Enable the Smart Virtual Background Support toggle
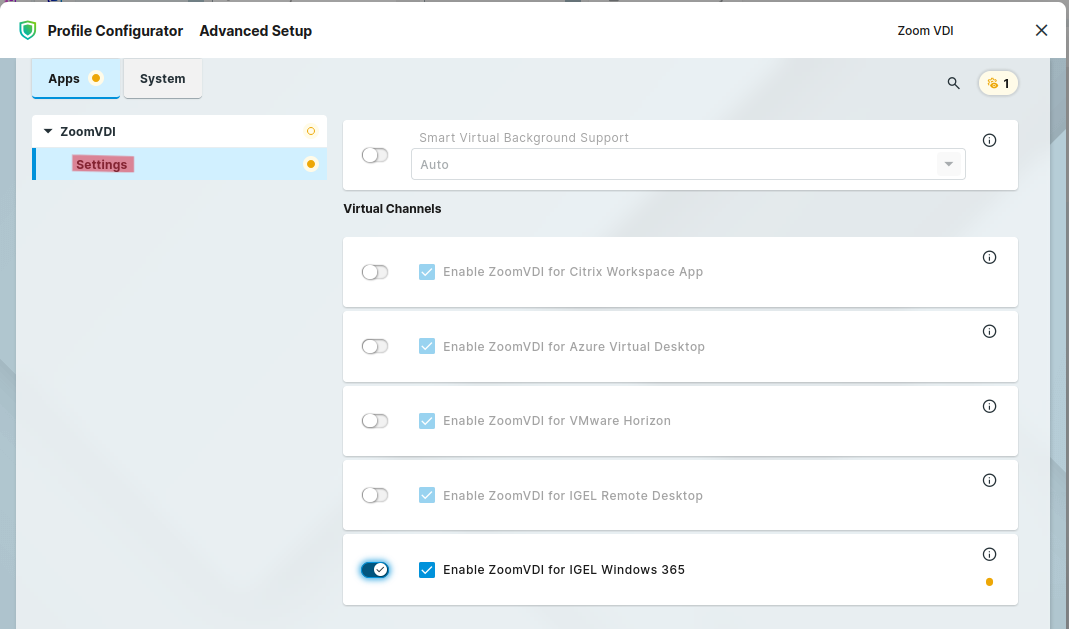 375,155
